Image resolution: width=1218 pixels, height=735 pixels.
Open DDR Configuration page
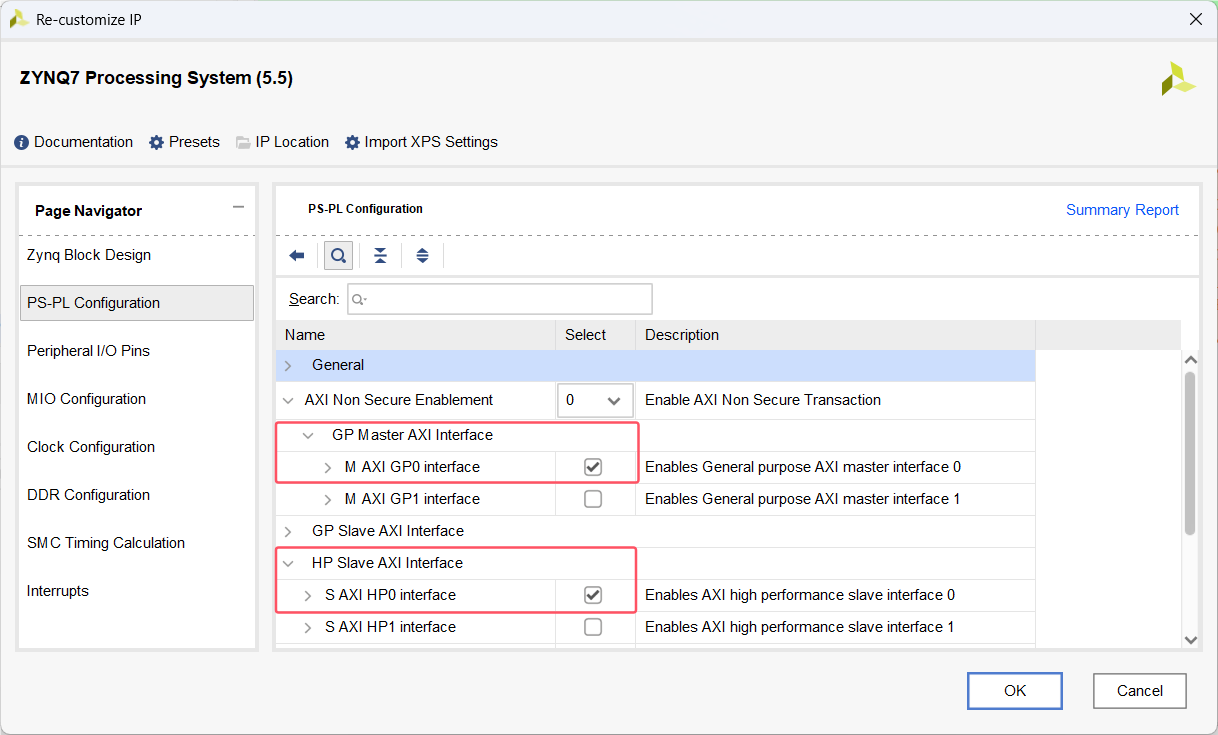coord(137,495)
